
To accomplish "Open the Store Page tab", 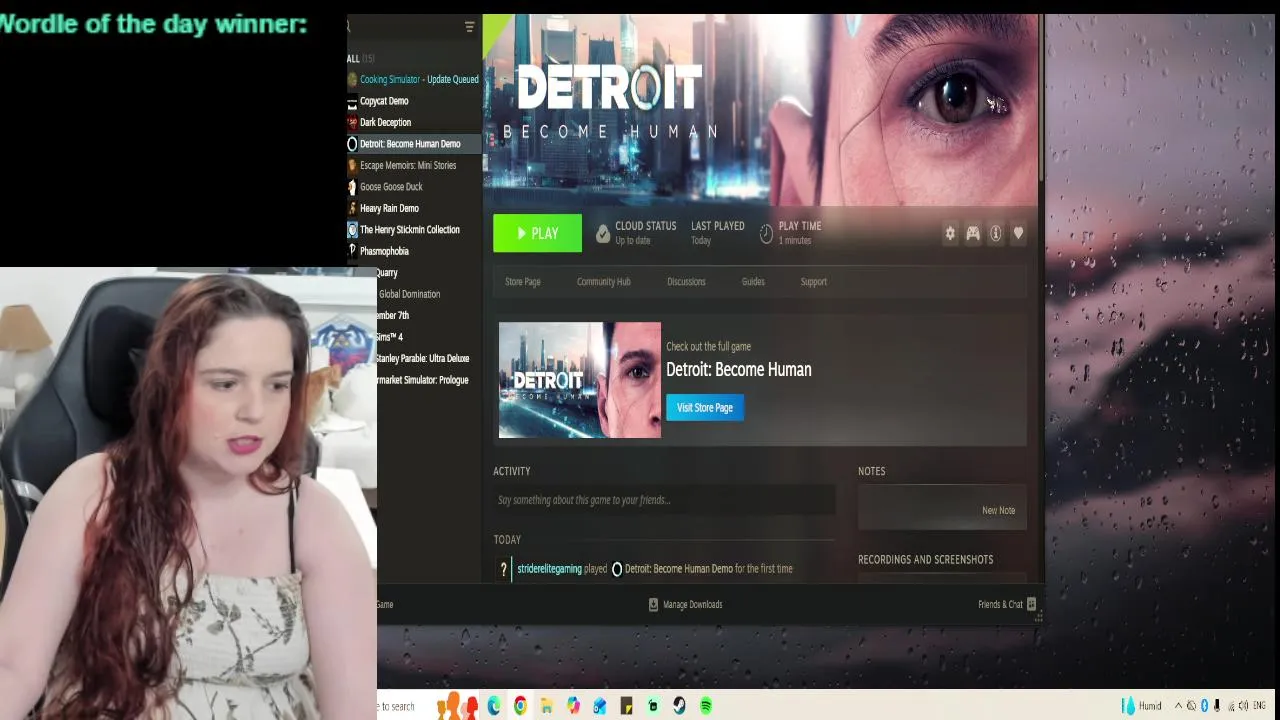I will point(522,282).
